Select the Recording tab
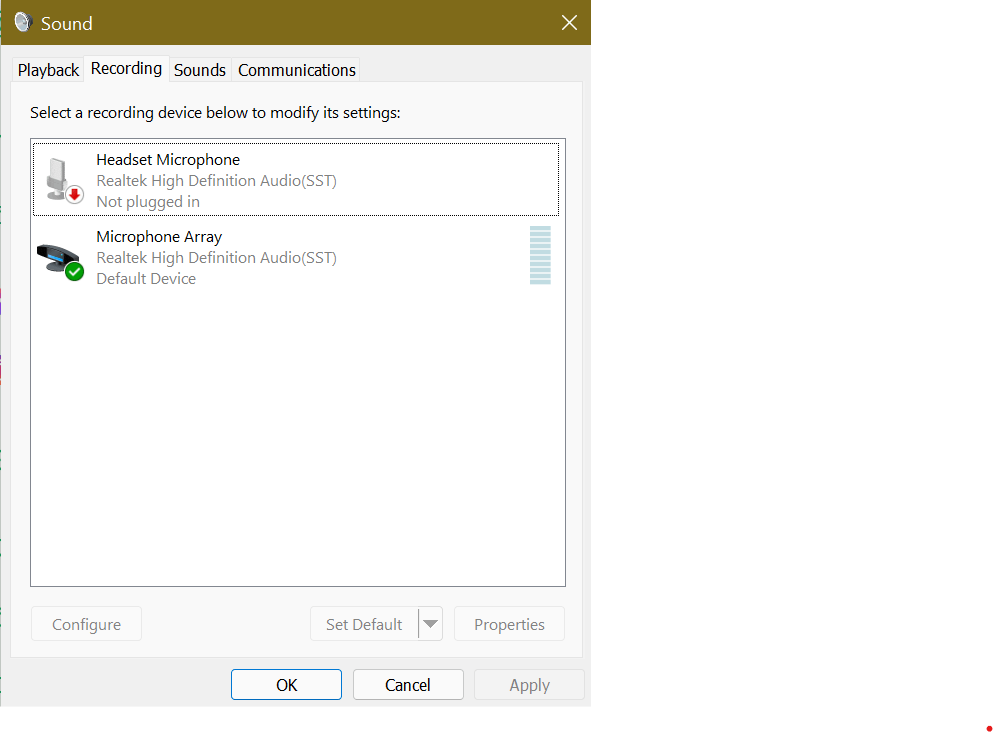The width and height of the screenshot is (994, 733). 126,68
